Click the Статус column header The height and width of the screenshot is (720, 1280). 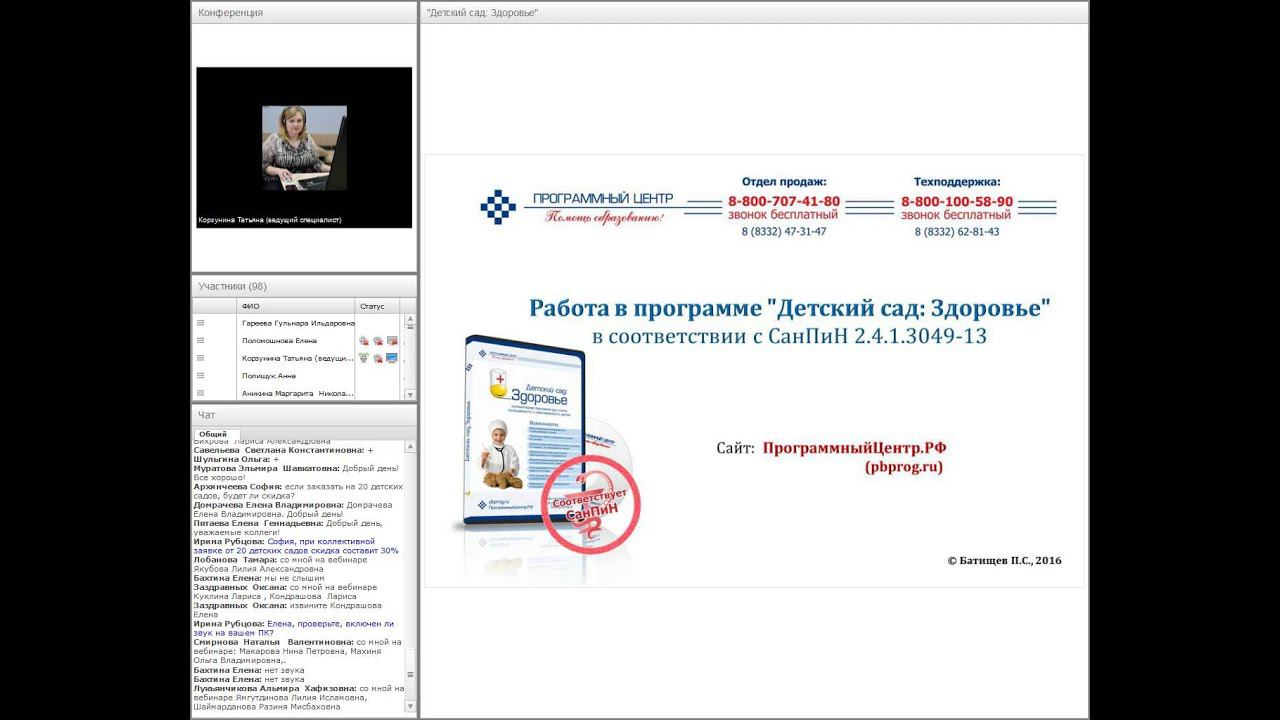[x=378, y=306]
